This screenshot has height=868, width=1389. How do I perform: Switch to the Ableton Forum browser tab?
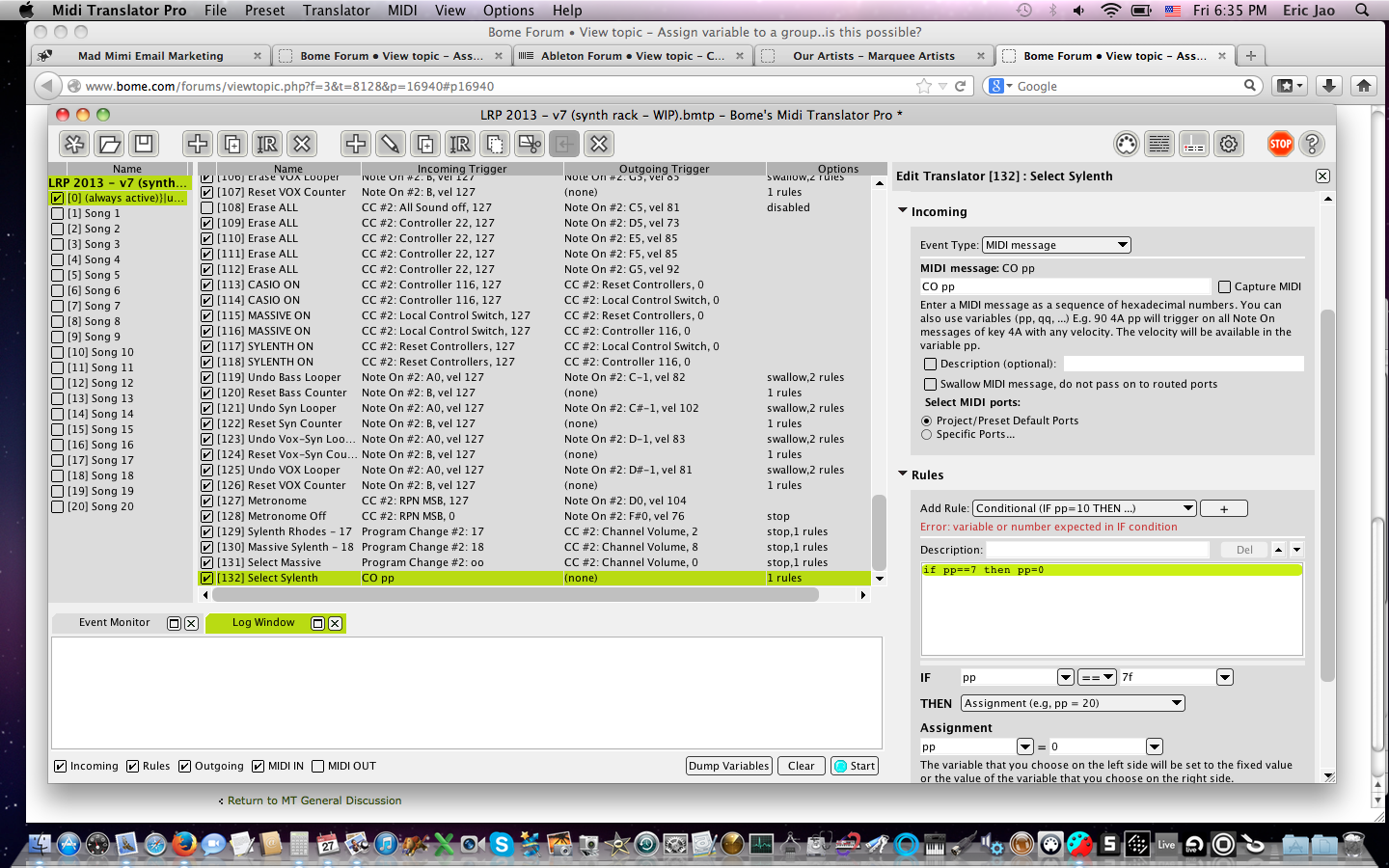(633, 56)
